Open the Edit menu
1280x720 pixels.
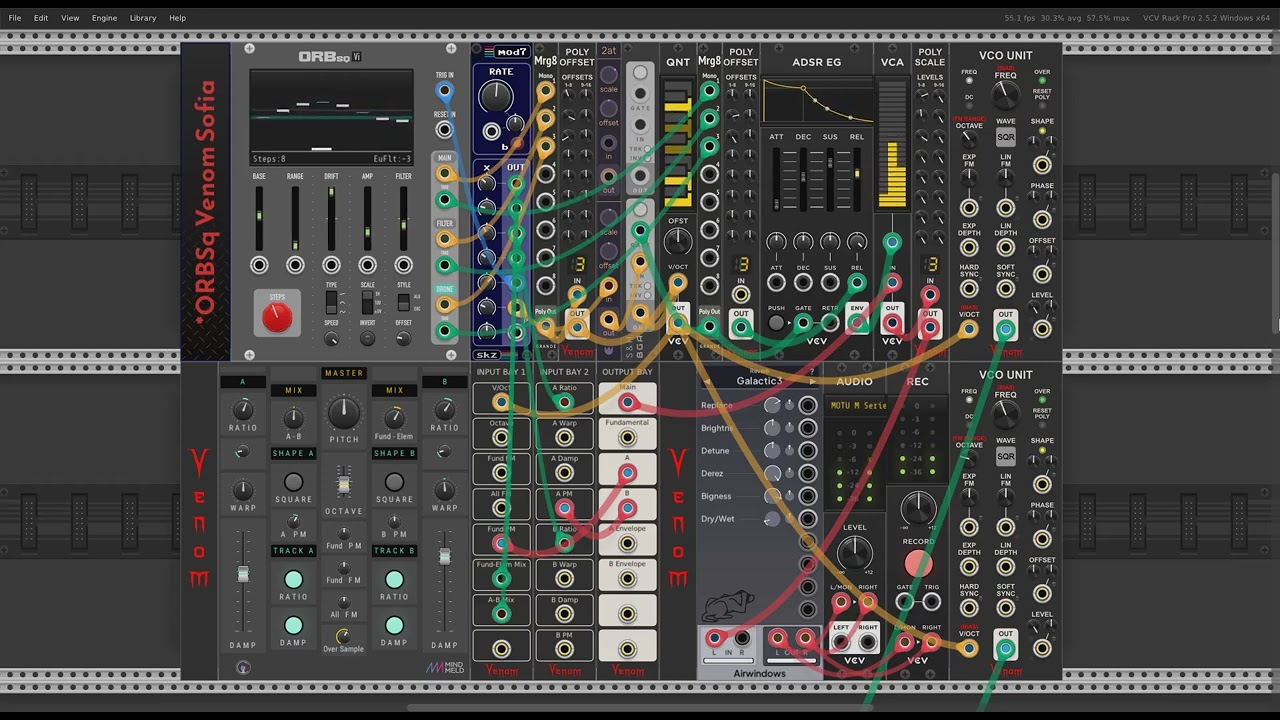tap(41, 18)
